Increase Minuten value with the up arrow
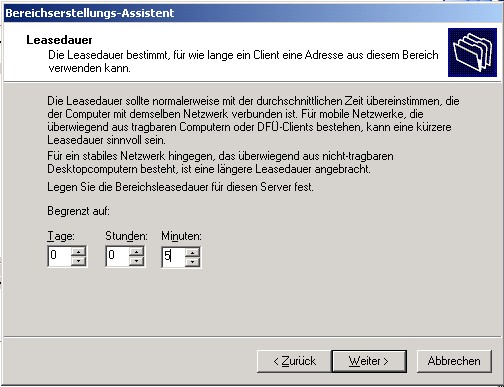 click(x=192, y=252)
